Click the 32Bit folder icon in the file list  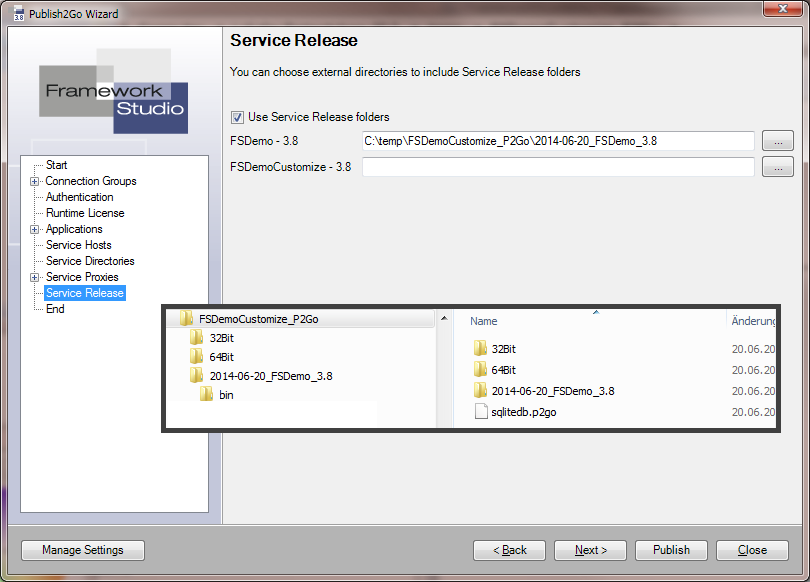tap(480, 349)
